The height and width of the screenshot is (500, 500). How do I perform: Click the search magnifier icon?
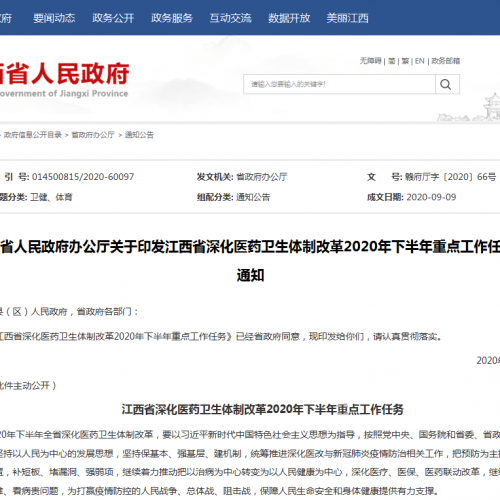(x=447, y=84)
